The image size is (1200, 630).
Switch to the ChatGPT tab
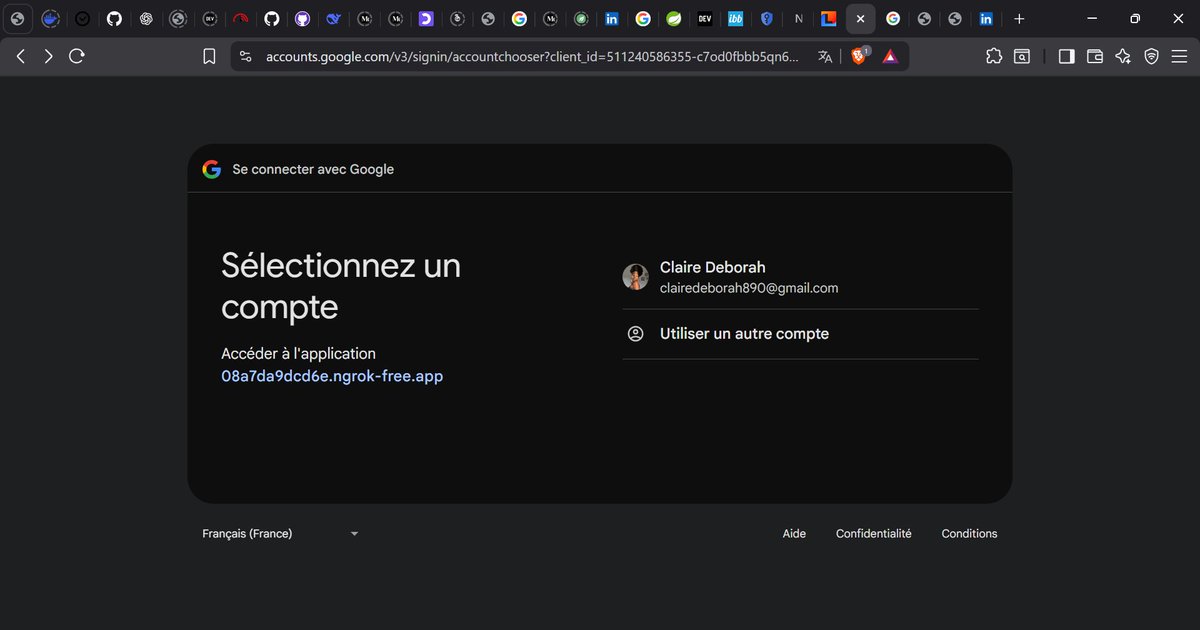146,19
